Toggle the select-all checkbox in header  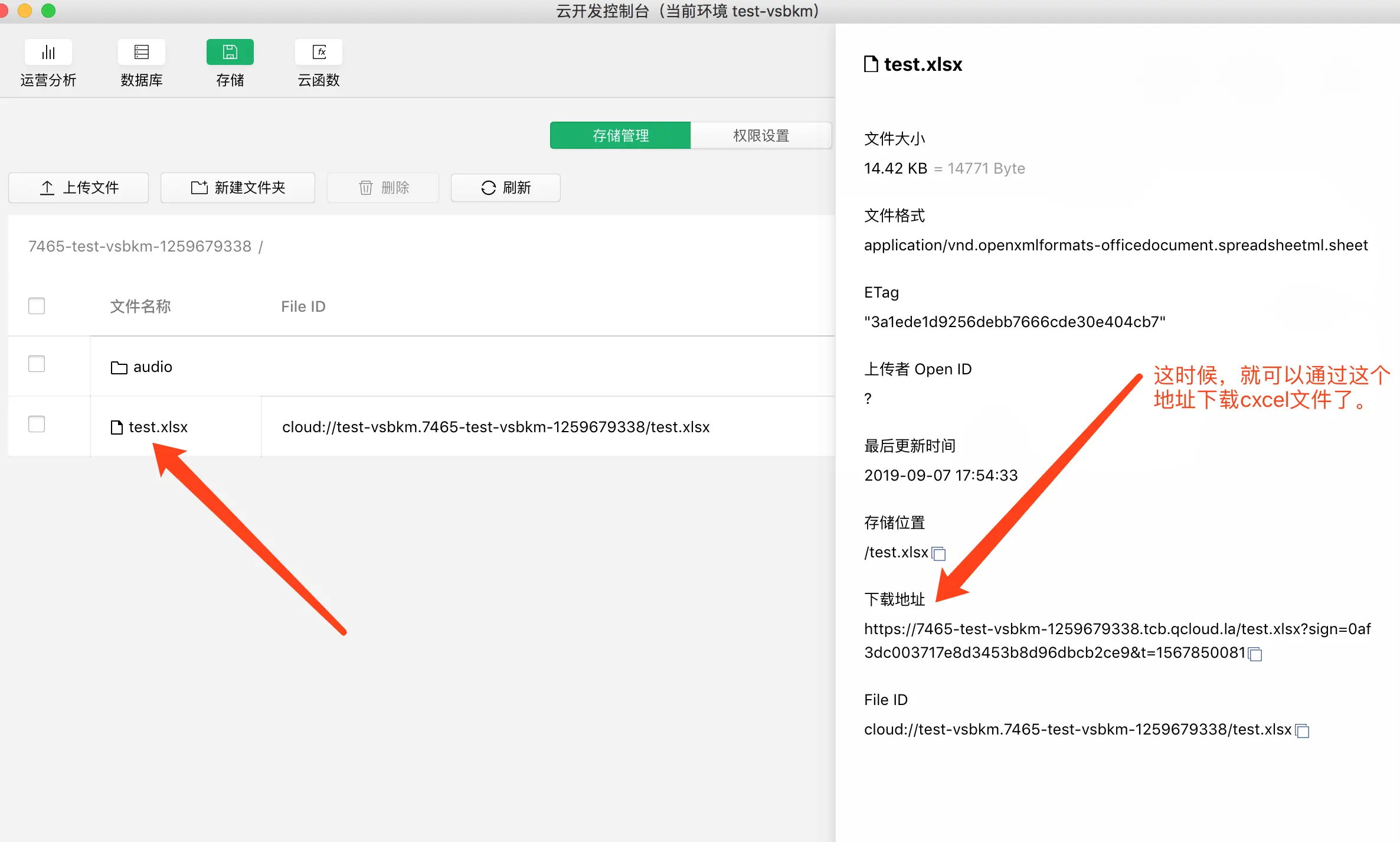click(x=37, y=306)
